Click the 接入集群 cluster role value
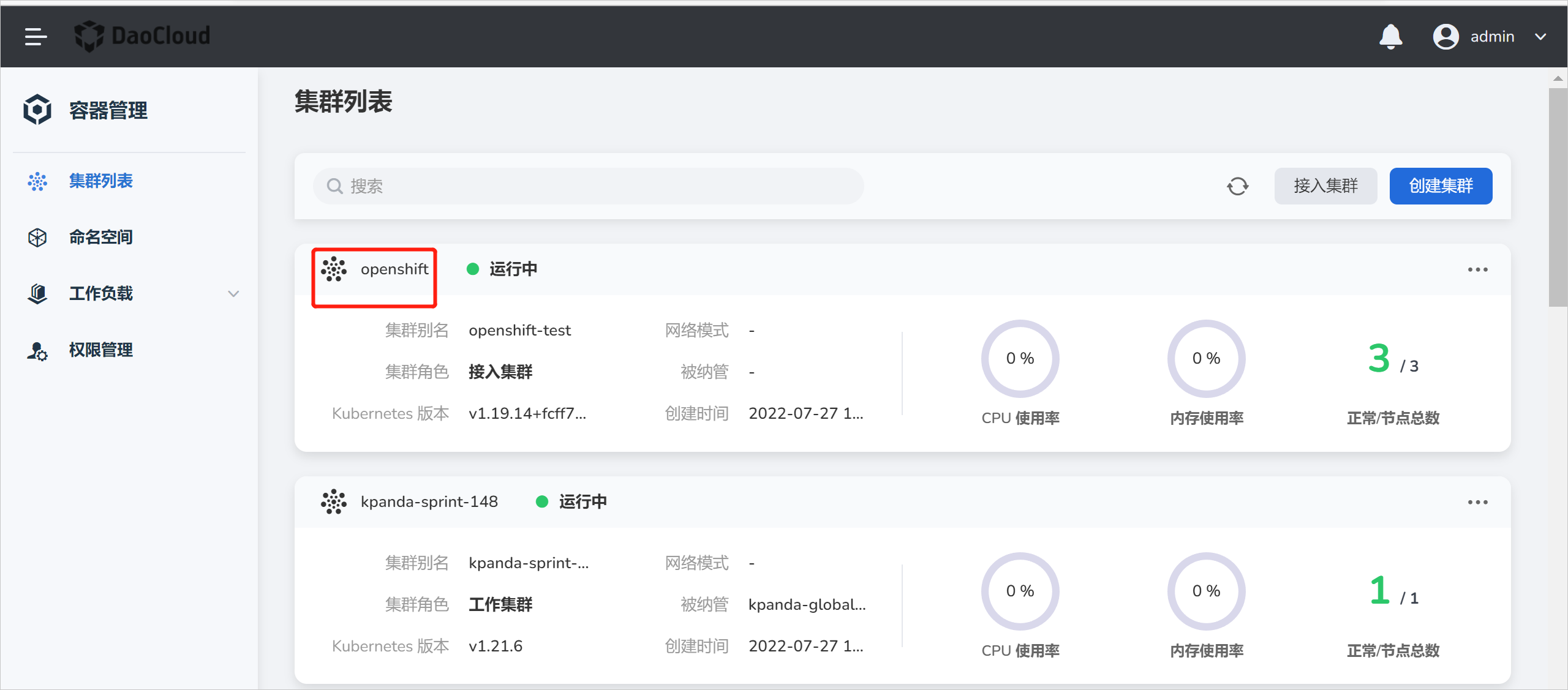Screen dimensions: 1568x690 [x=500, y=372]
